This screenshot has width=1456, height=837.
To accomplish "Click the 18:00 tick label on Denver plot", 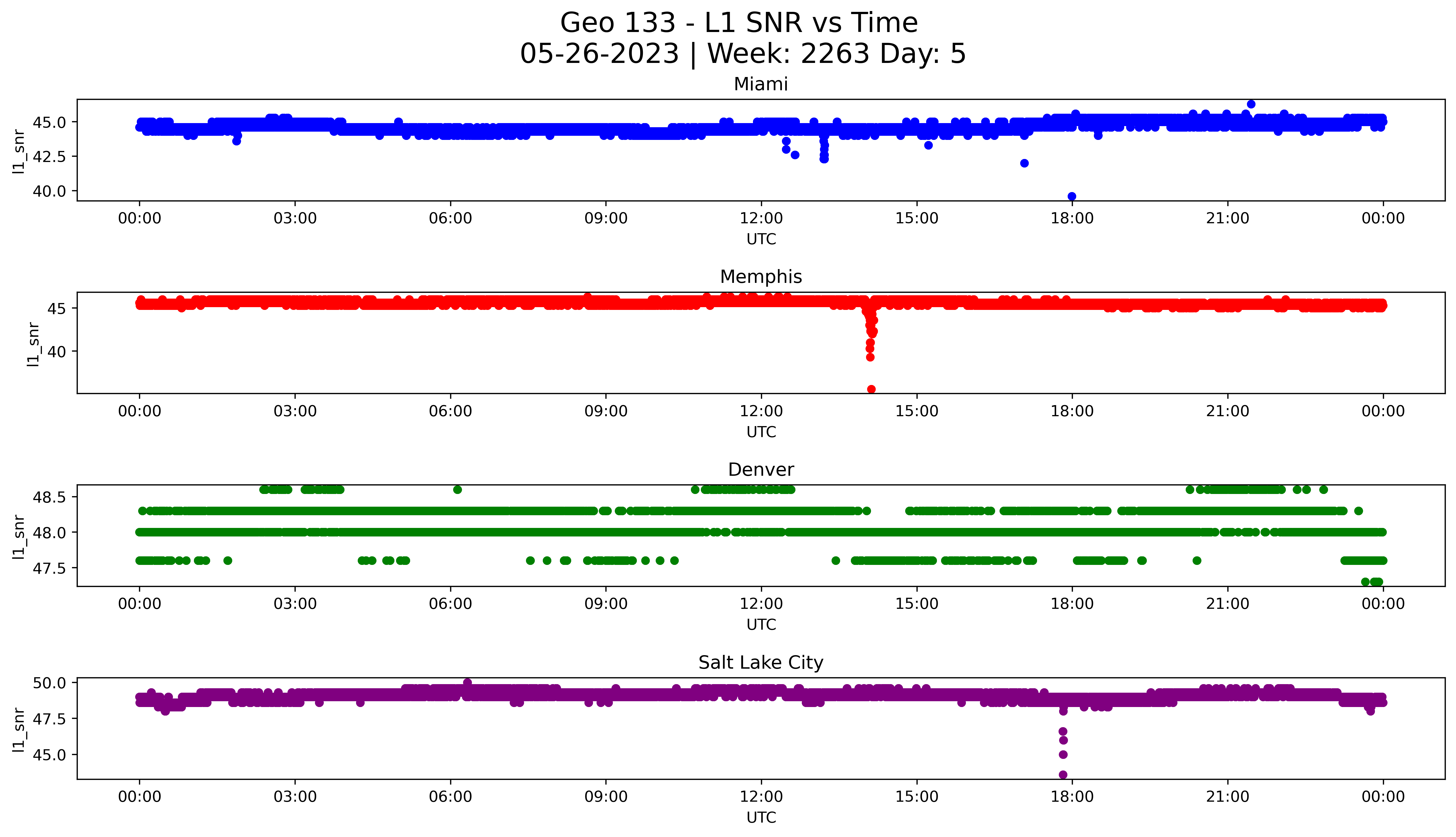I will click(x=1072, y=604).
